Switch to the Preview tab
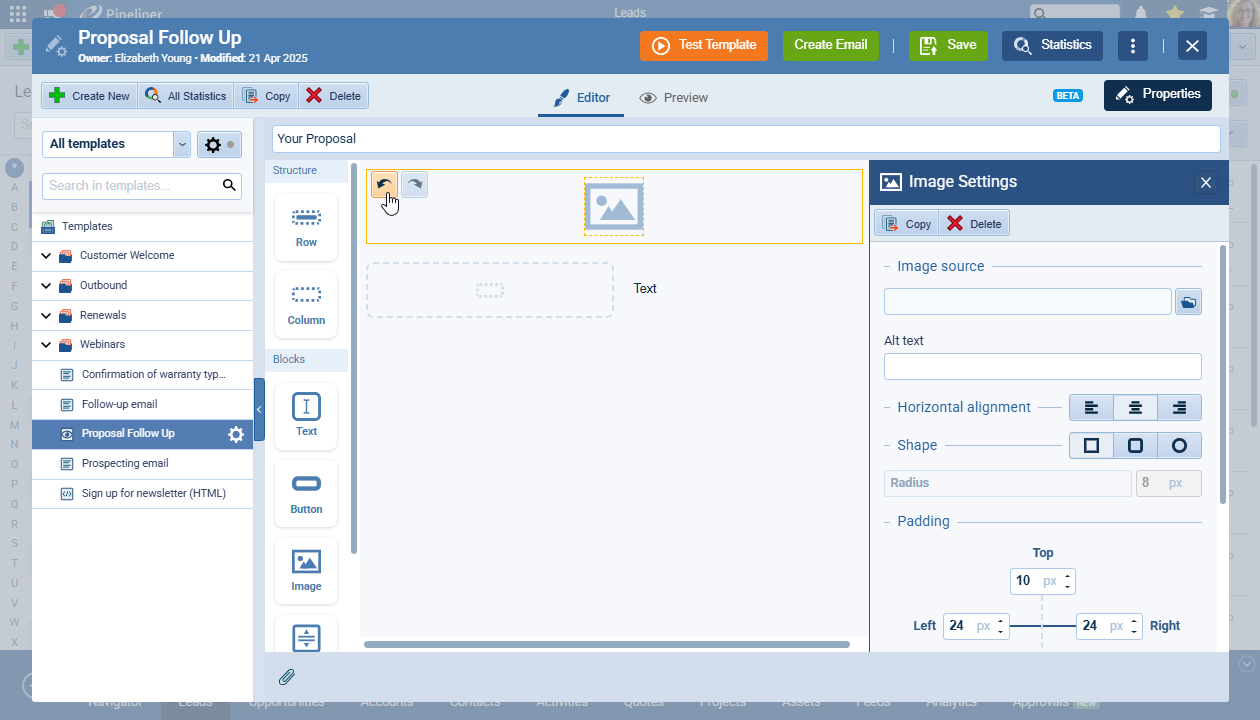This screenshot has width=1260, height=720. tap(673, 98)
